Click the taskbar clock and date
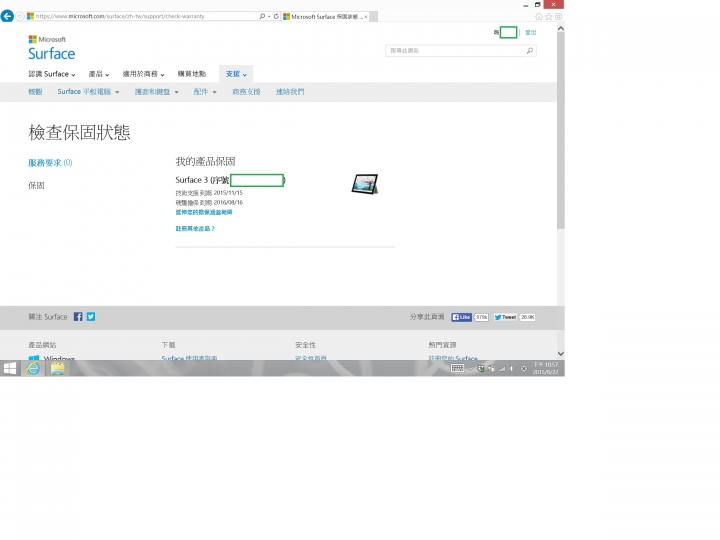The width and height of the screenshot is (720, 540). pos(546,368)
